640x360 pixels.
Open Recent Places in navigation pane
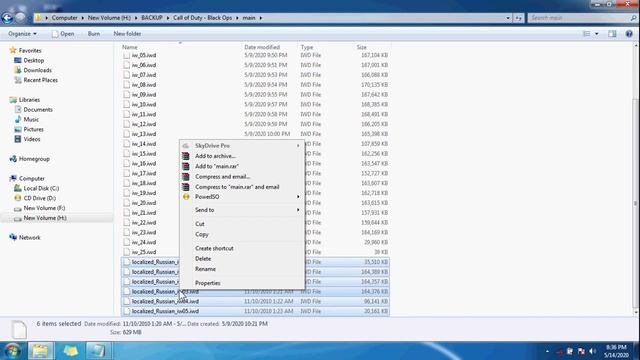[40, 80]
